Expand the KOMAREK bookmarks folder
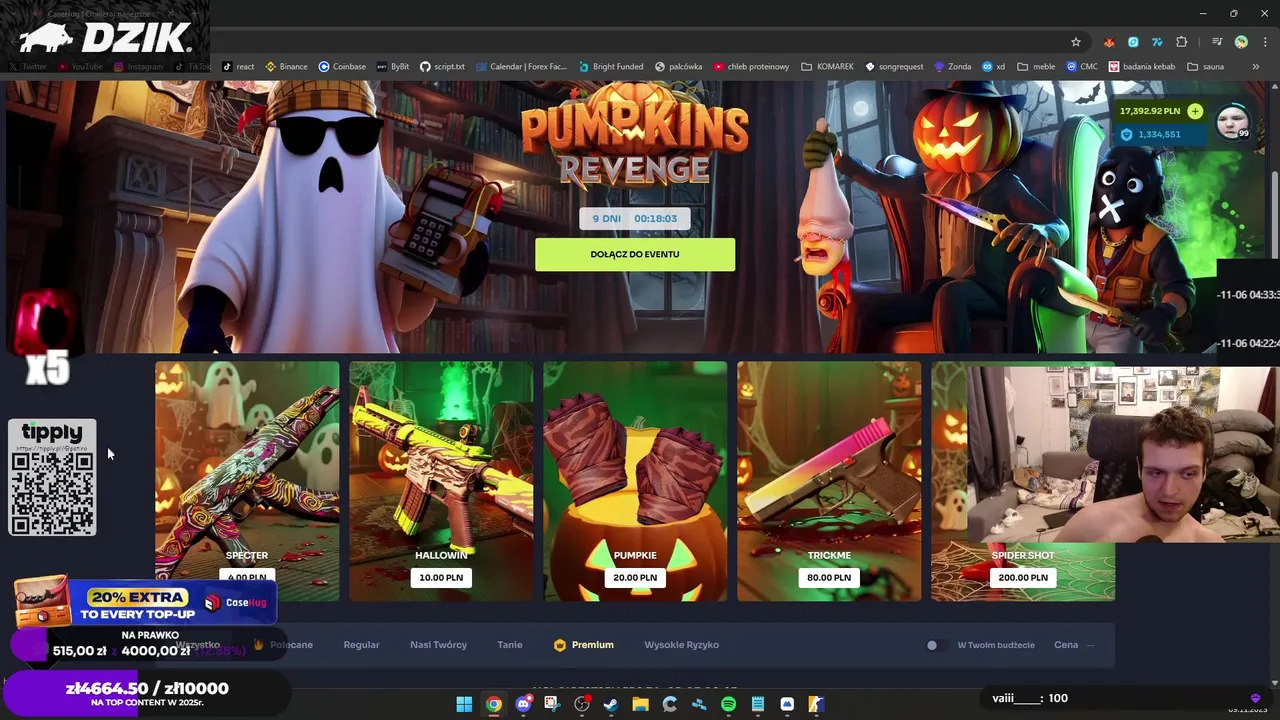Screen dimensions: 1280x720 [x=828, y=67]
